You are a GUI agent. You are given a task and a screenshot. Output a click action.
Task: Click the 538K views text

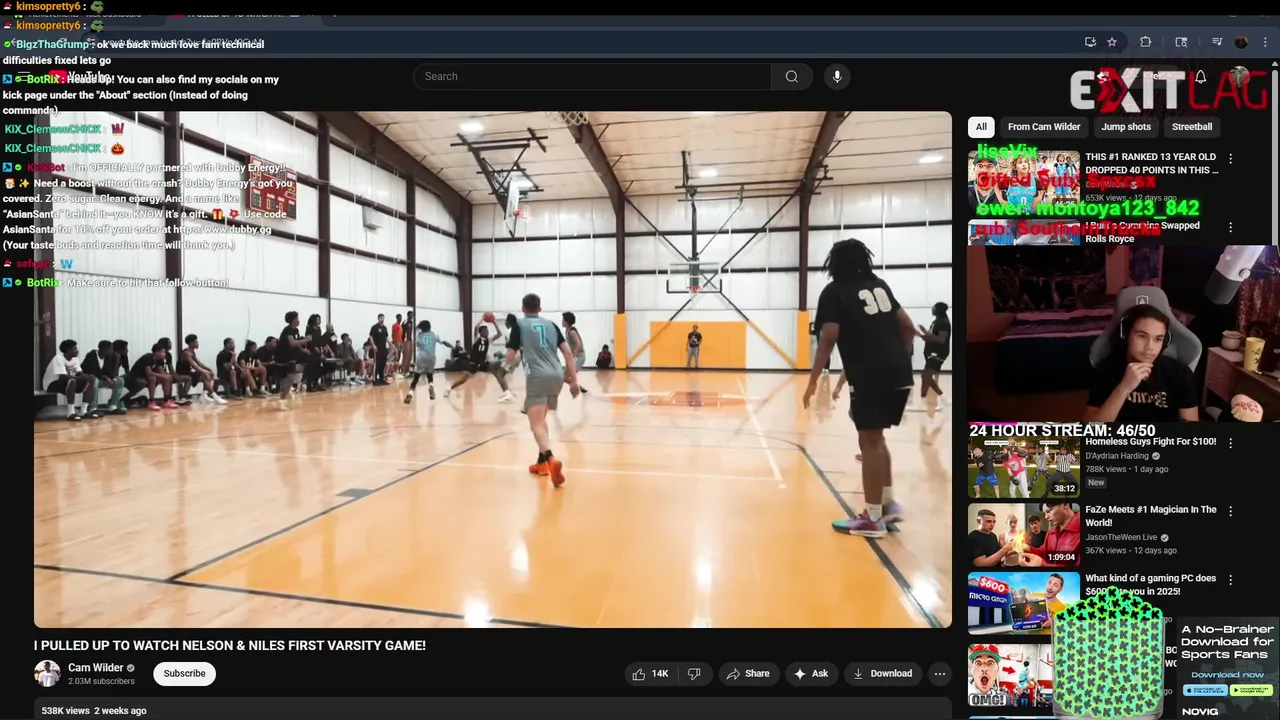[65, 711]
